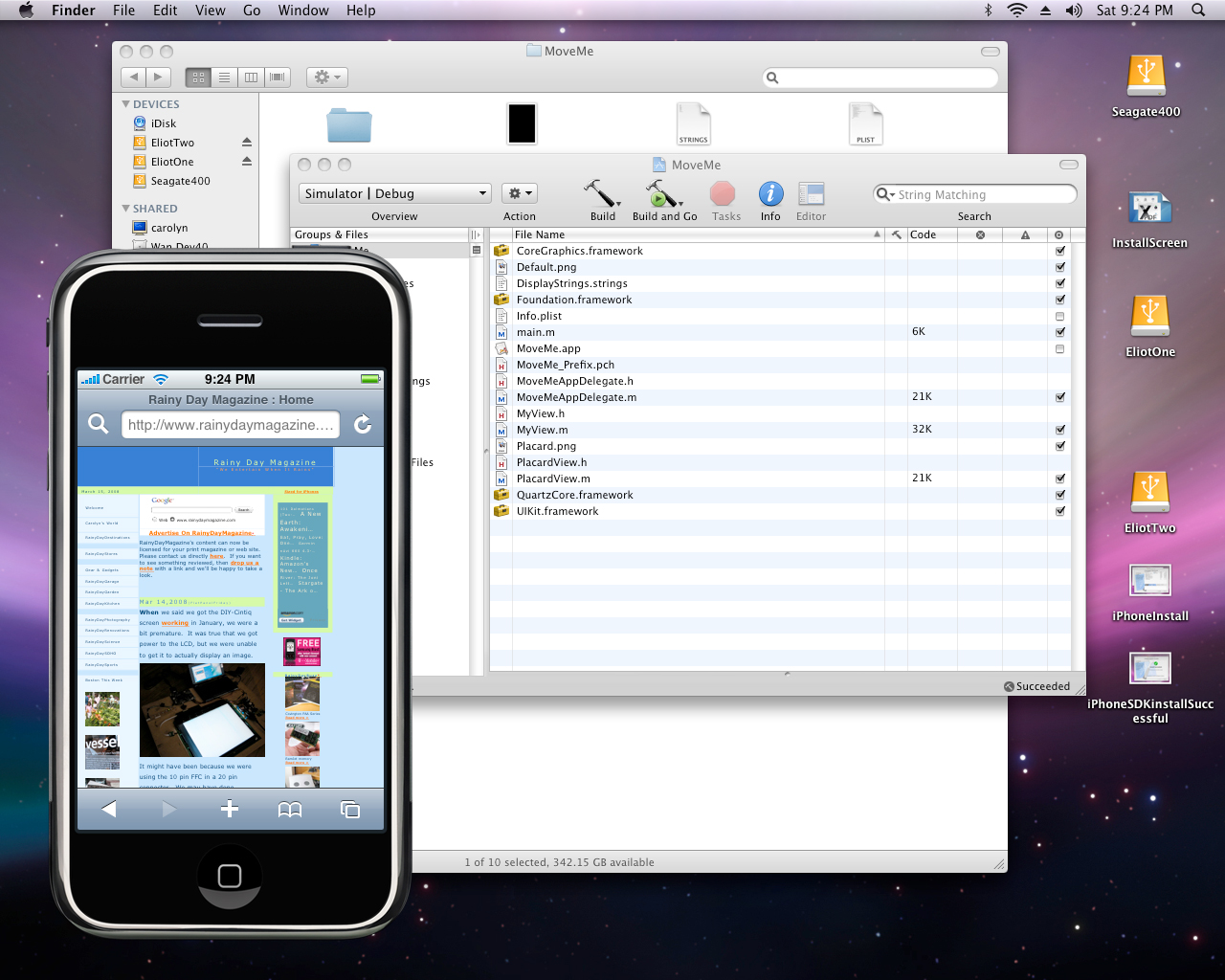Eject EliotOne in Finder sidebar

246,162
